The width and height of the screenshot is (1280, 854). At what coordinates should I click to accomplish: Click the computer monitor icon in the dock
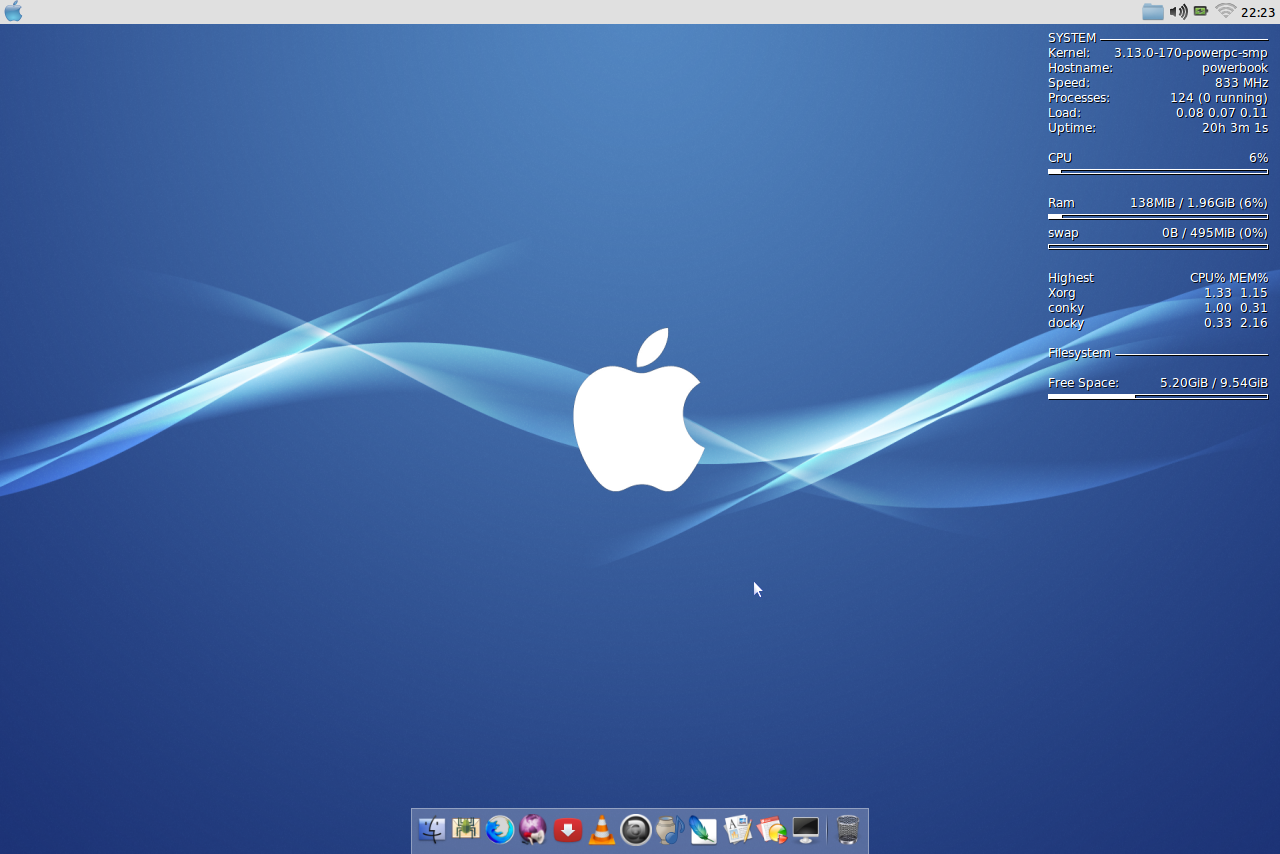[x=805, y=830]
